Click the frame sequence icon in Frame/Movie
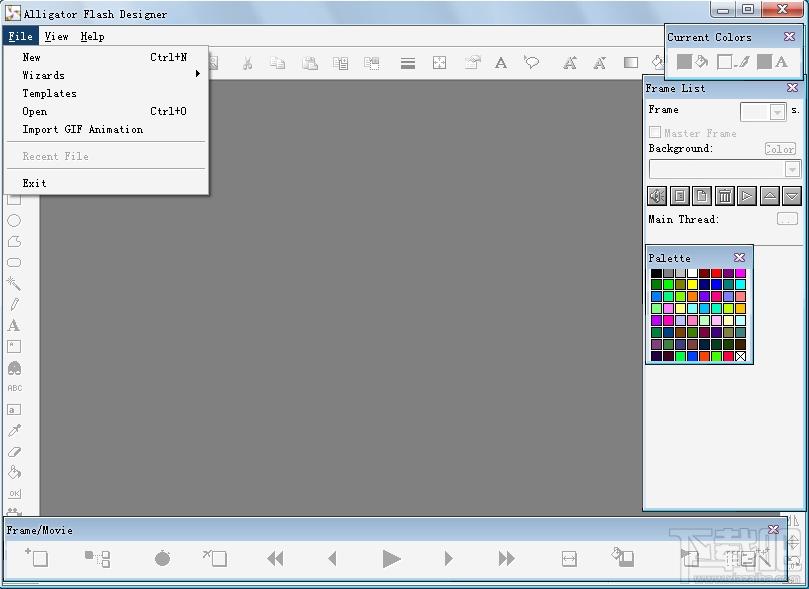Screen dimensions: 809x589 (x=98, y=559)
